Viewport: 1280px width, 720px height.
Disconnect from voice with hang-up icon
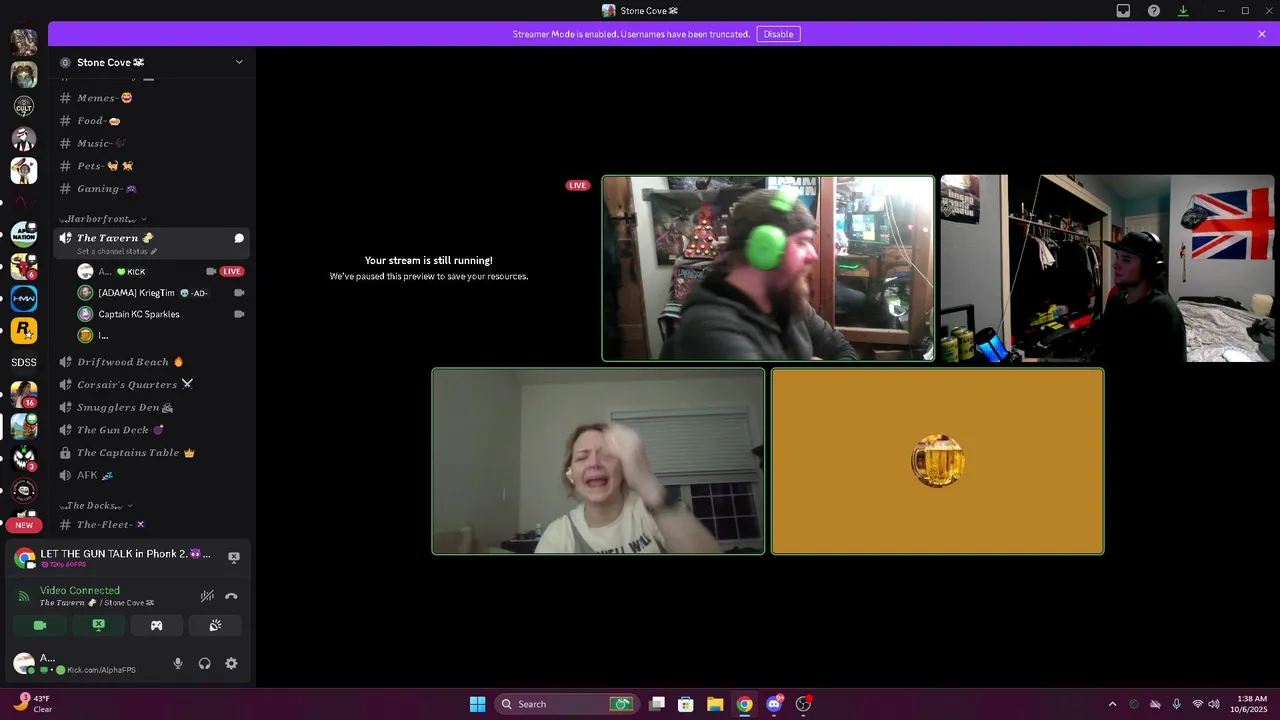pos(231,596)
